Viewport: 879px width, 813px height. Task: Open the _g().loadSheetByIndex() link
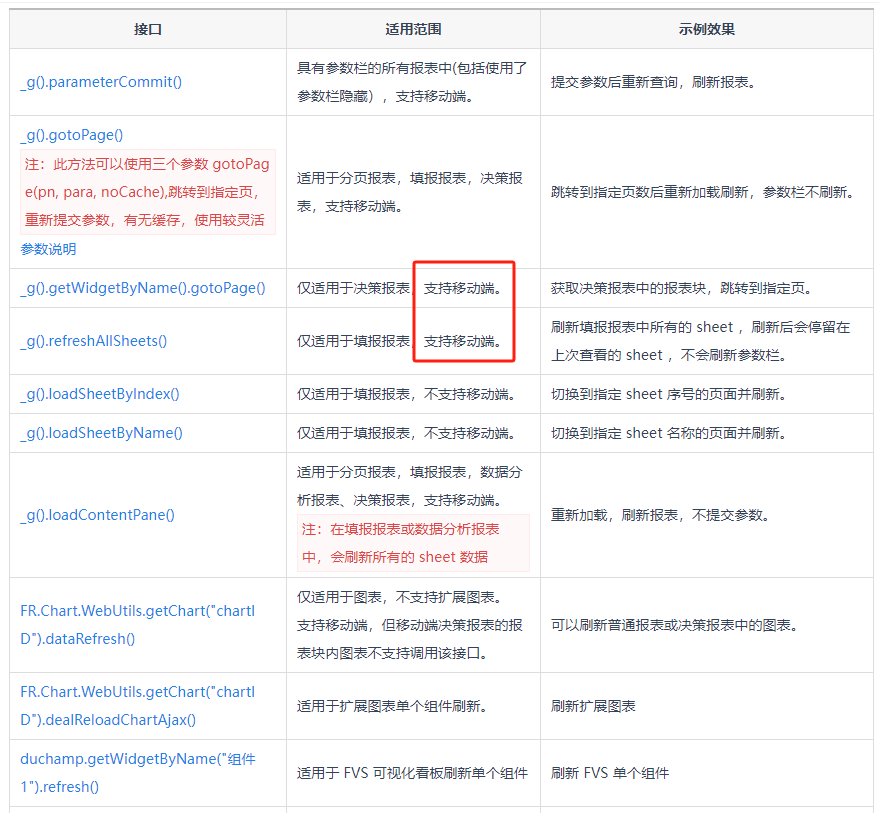100,394
